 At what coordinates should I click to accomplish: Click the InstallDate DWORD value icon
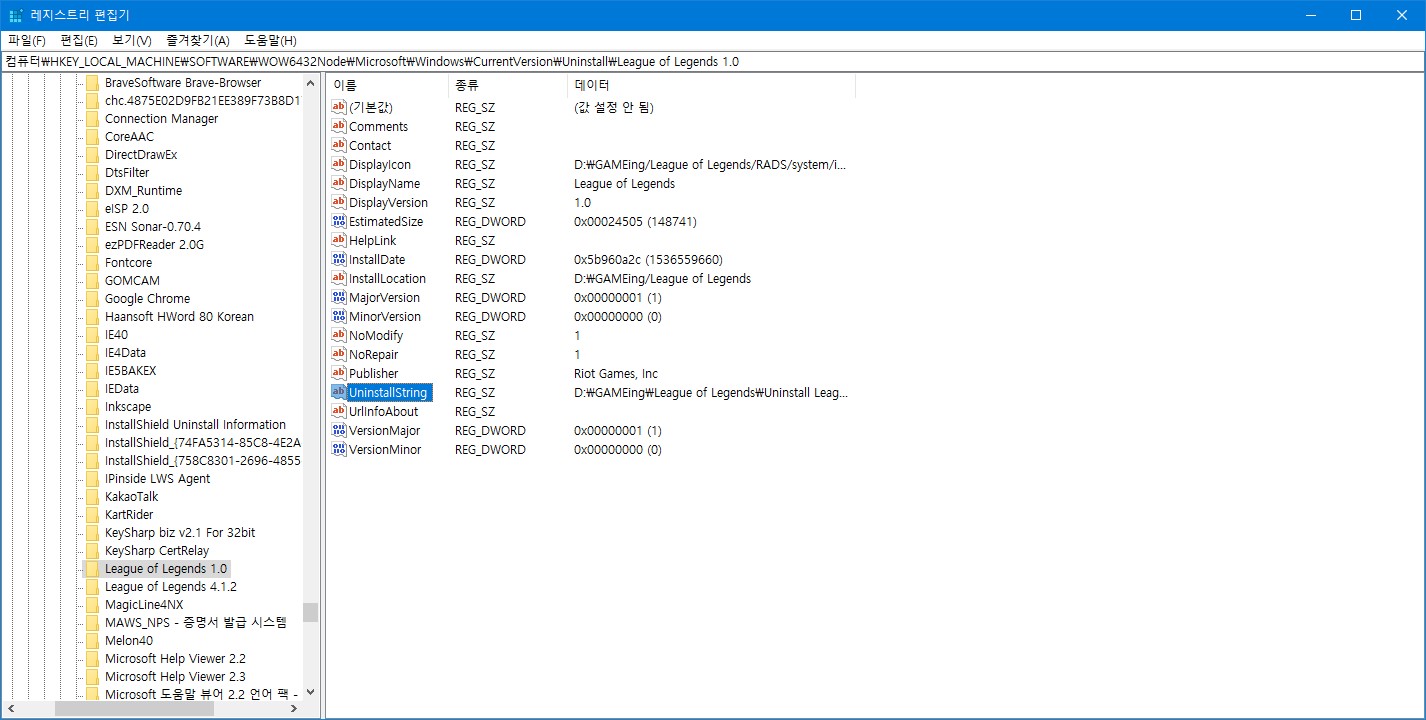339,259
